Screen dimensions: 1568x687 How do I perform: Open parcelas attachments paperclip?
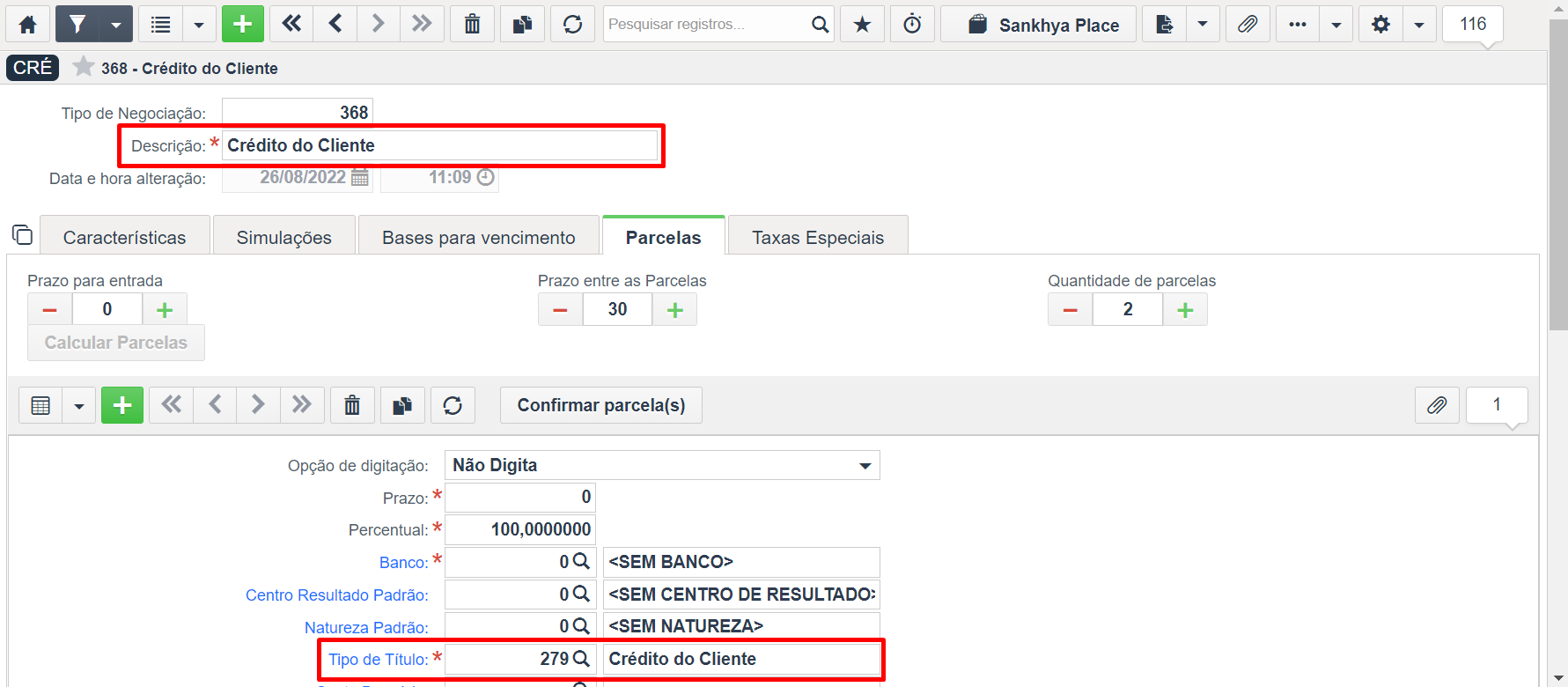pos(1437,405)
